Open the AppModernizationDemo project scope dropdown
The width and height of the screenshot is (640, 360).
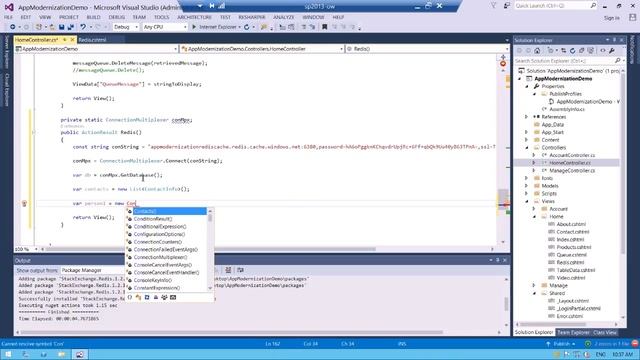(x=96, y=49)
